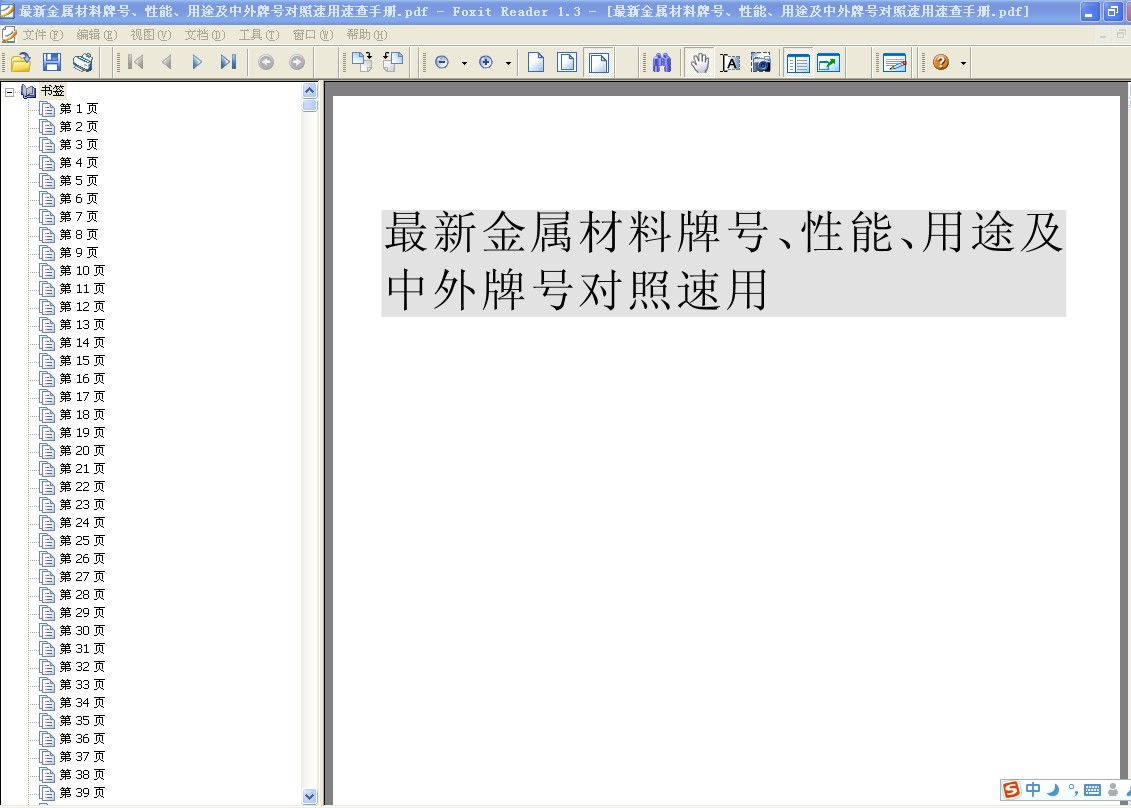Viewport: 1131px width, 808px height.
Task: Click the bookmark panel scrollbar thumb
Action: (309, 105)
